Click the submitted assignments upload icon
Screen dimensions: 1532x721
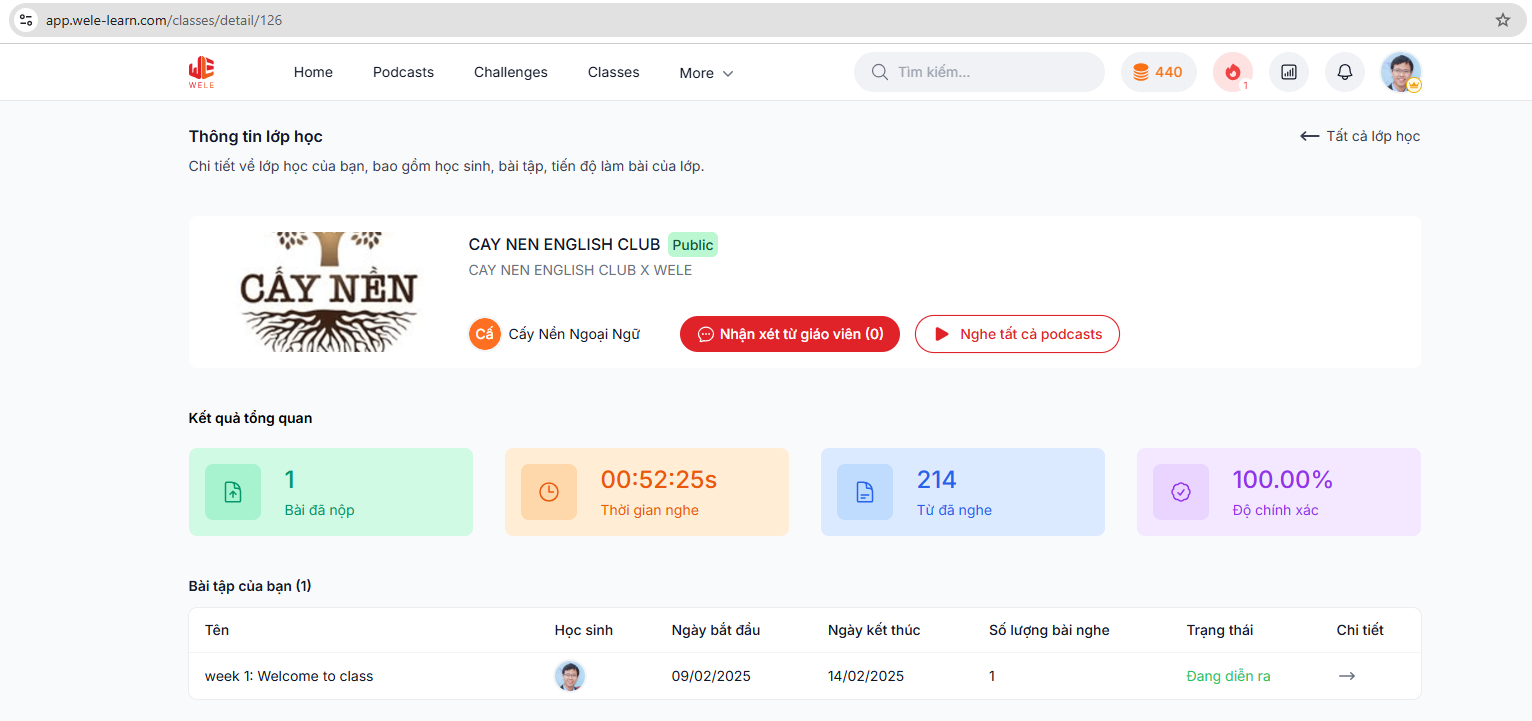click(x=233, y=492)
